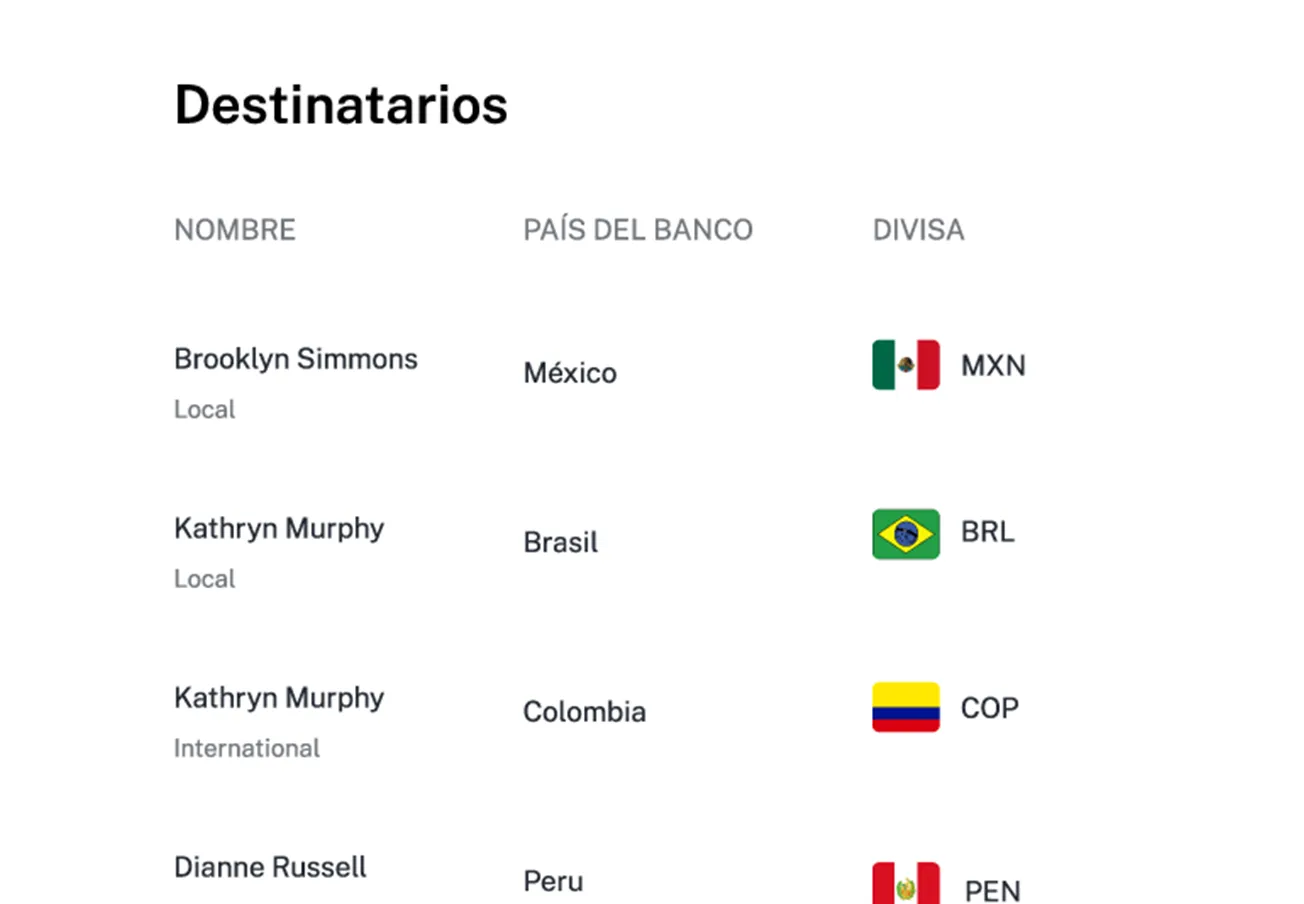Click the Brazil flag icon

click(x=905, y=534)
